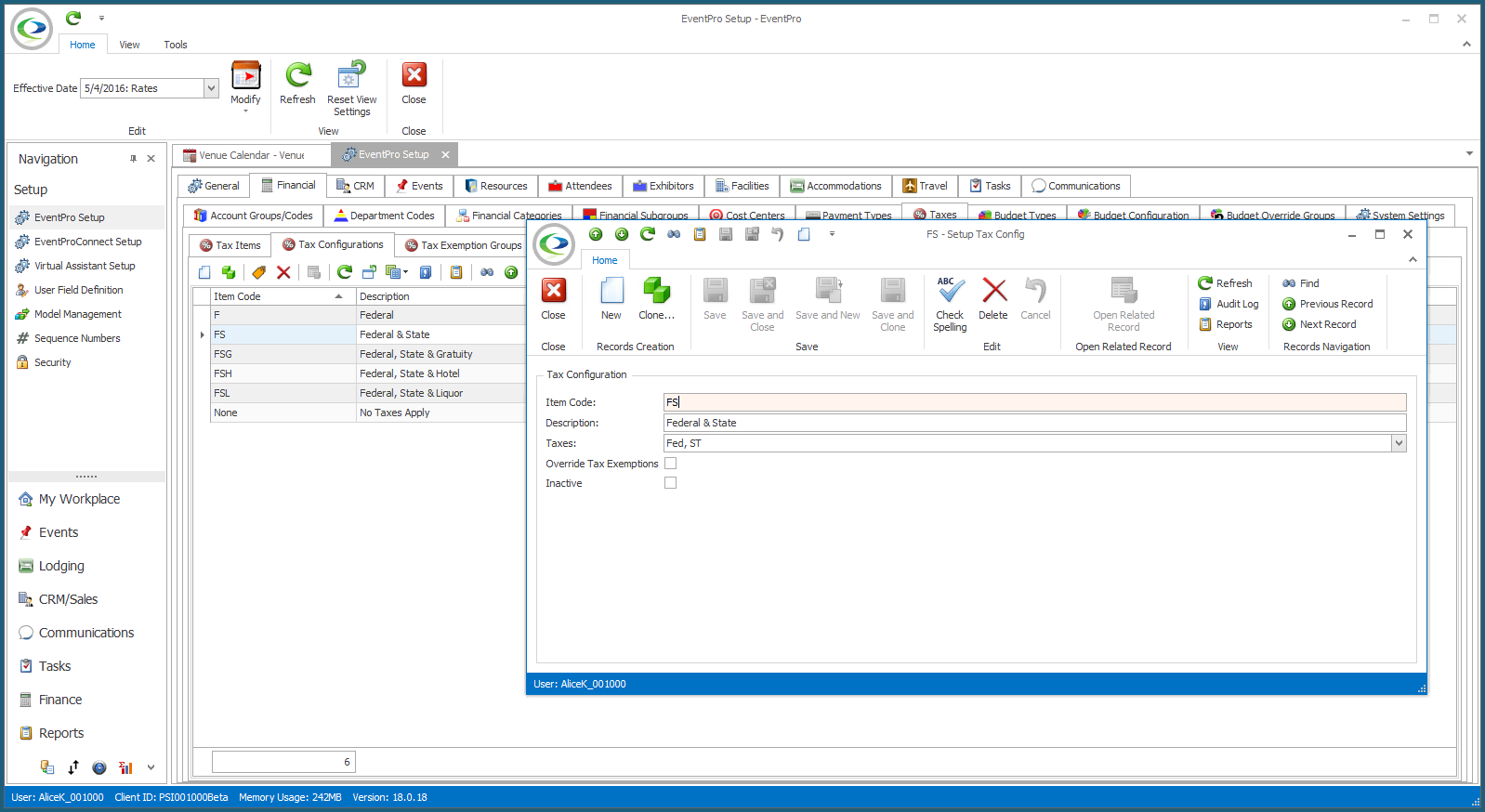Switch to the CRM setup tab

pyautogui.click(x=355, y=186)
